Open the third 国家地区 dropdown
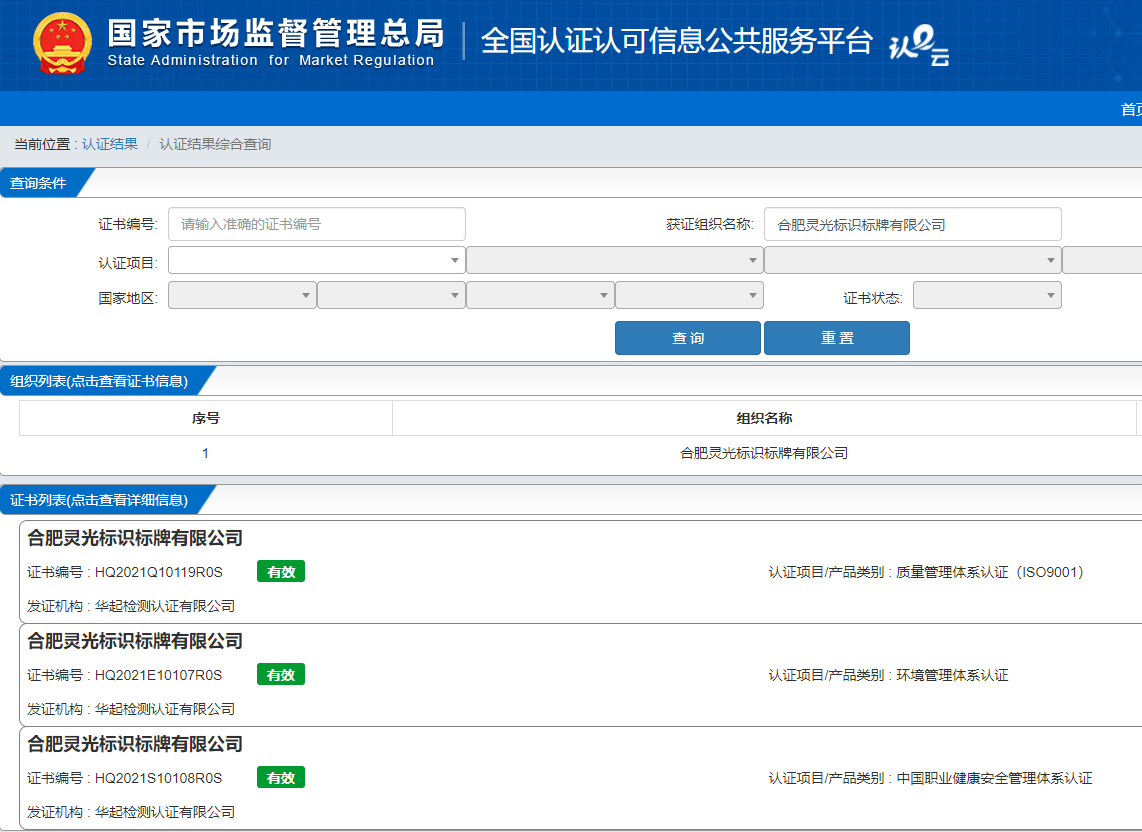Viewport: 1142px width, 832px height. (x=540, y=295)
